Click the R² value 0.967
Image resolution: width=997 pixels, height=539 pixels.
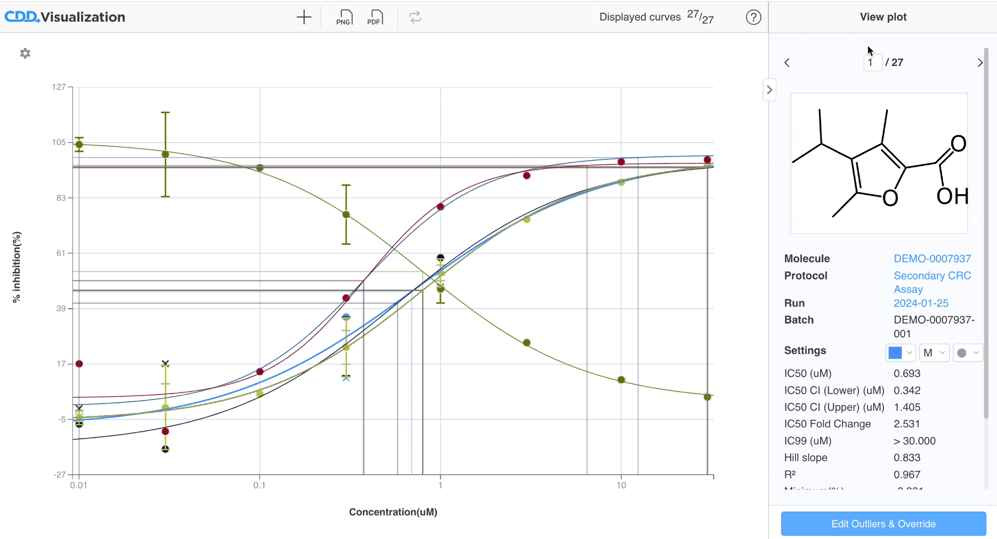[907, 474]
